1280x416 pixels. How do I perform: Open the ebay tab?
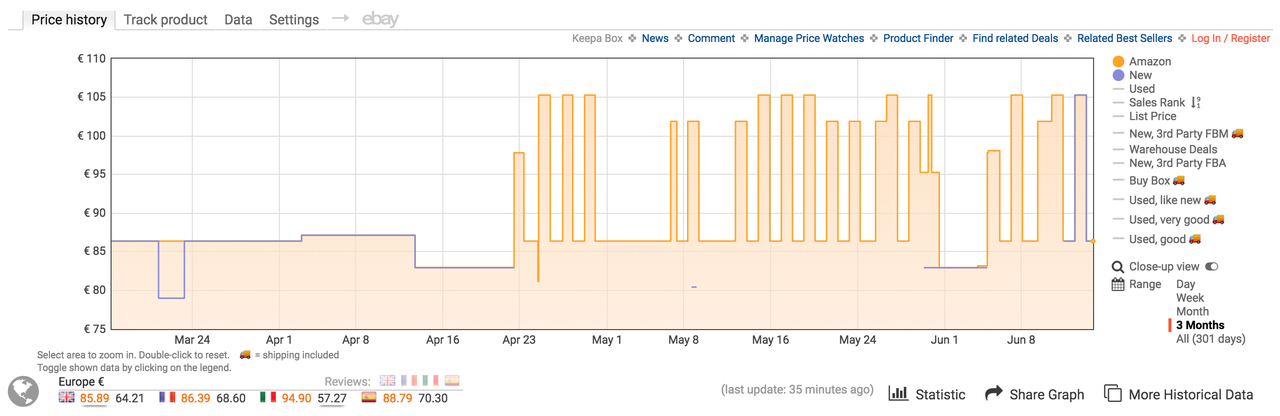[381, 19]
